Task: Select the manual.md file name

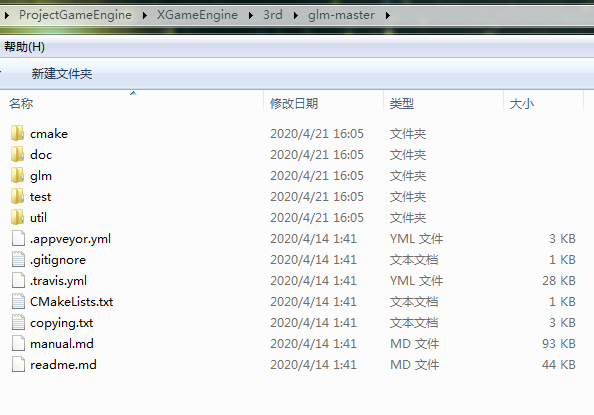Action: [62, 344]
